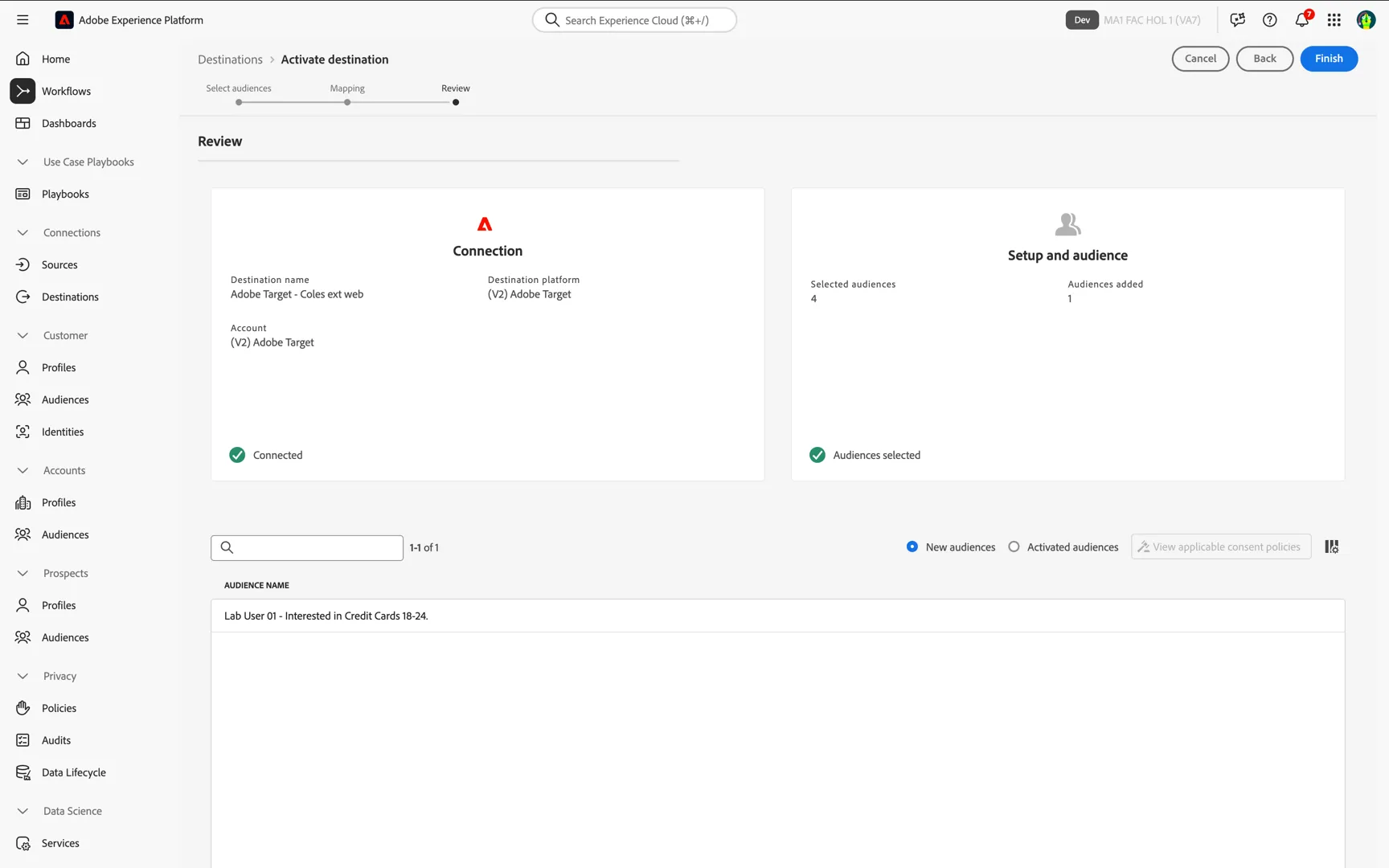Collapse the Accounts section
1389x868 pixels.
click(x=23, y=470)
